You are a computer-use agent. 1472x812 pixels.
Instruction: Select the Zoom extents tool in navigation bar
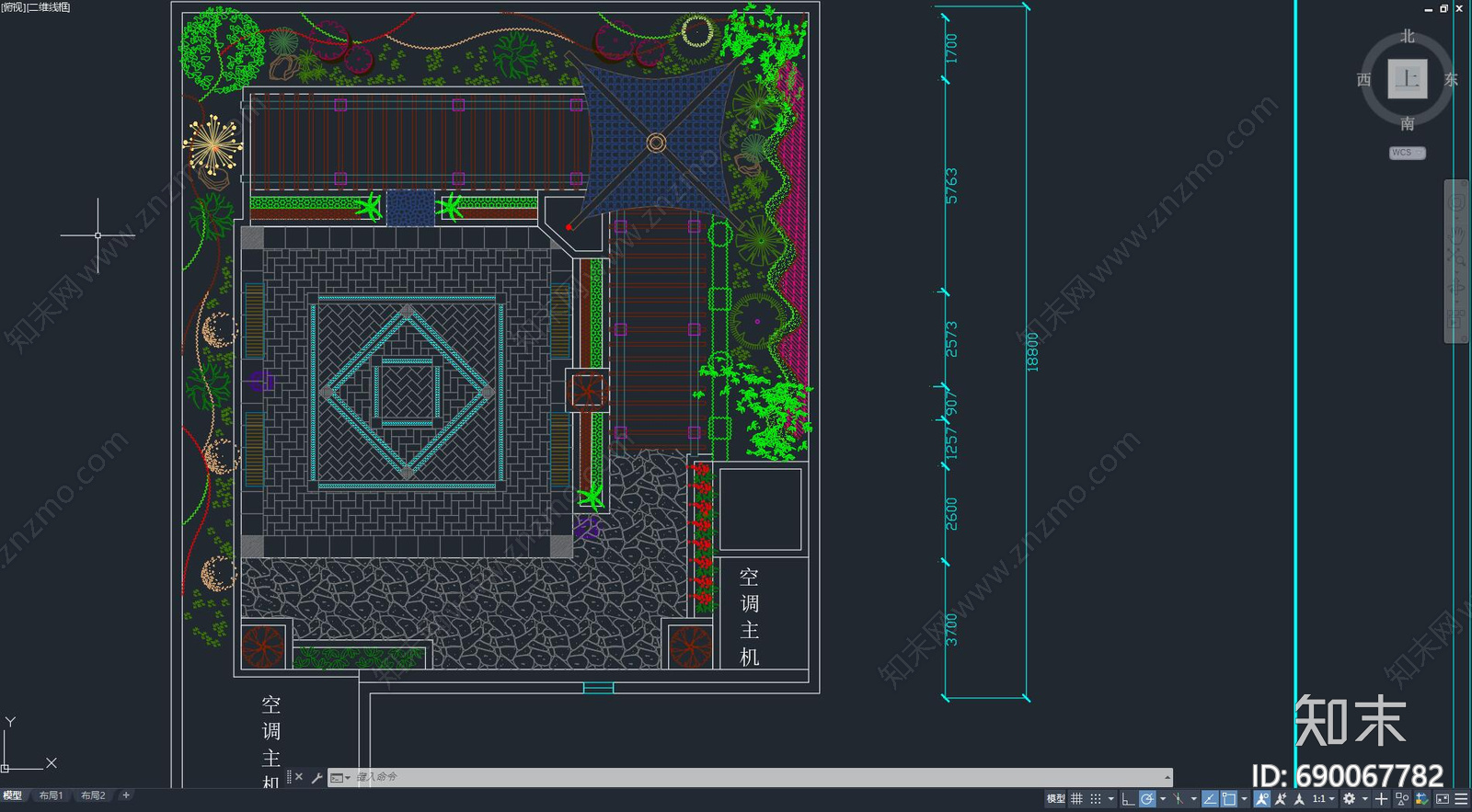pyautogui.click(x=1457, y=258)
